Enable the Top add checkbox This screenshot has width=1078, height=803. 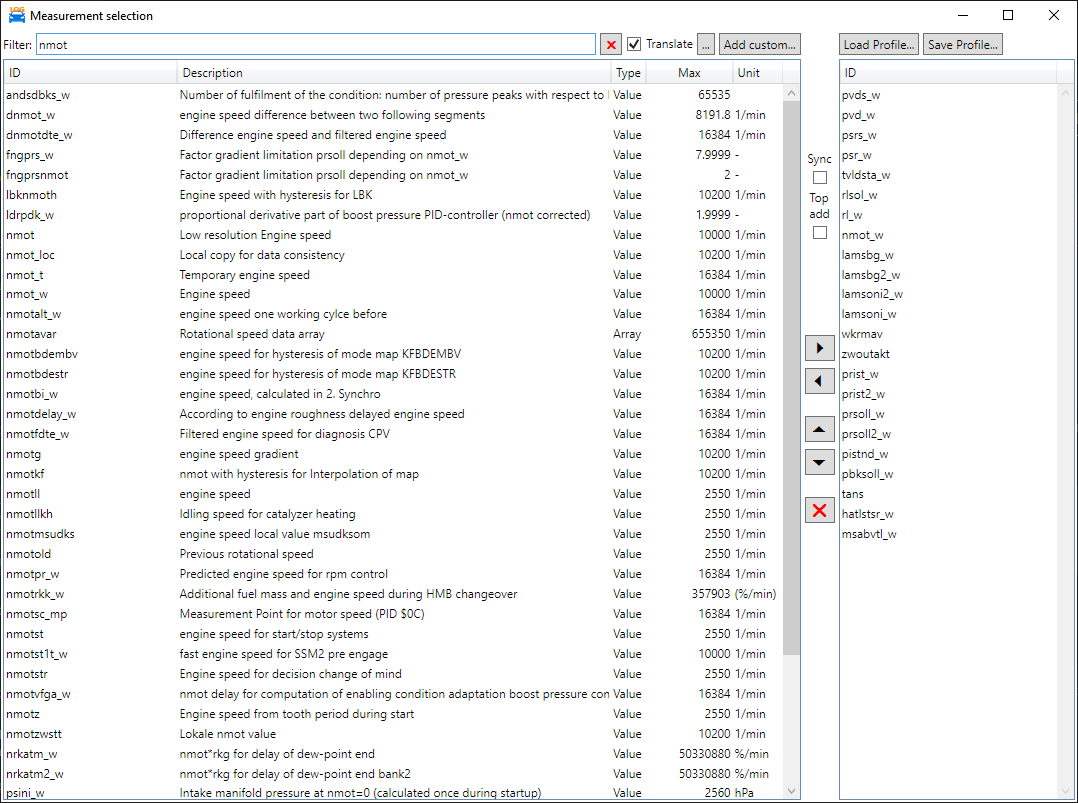click(x=820, y=232)
